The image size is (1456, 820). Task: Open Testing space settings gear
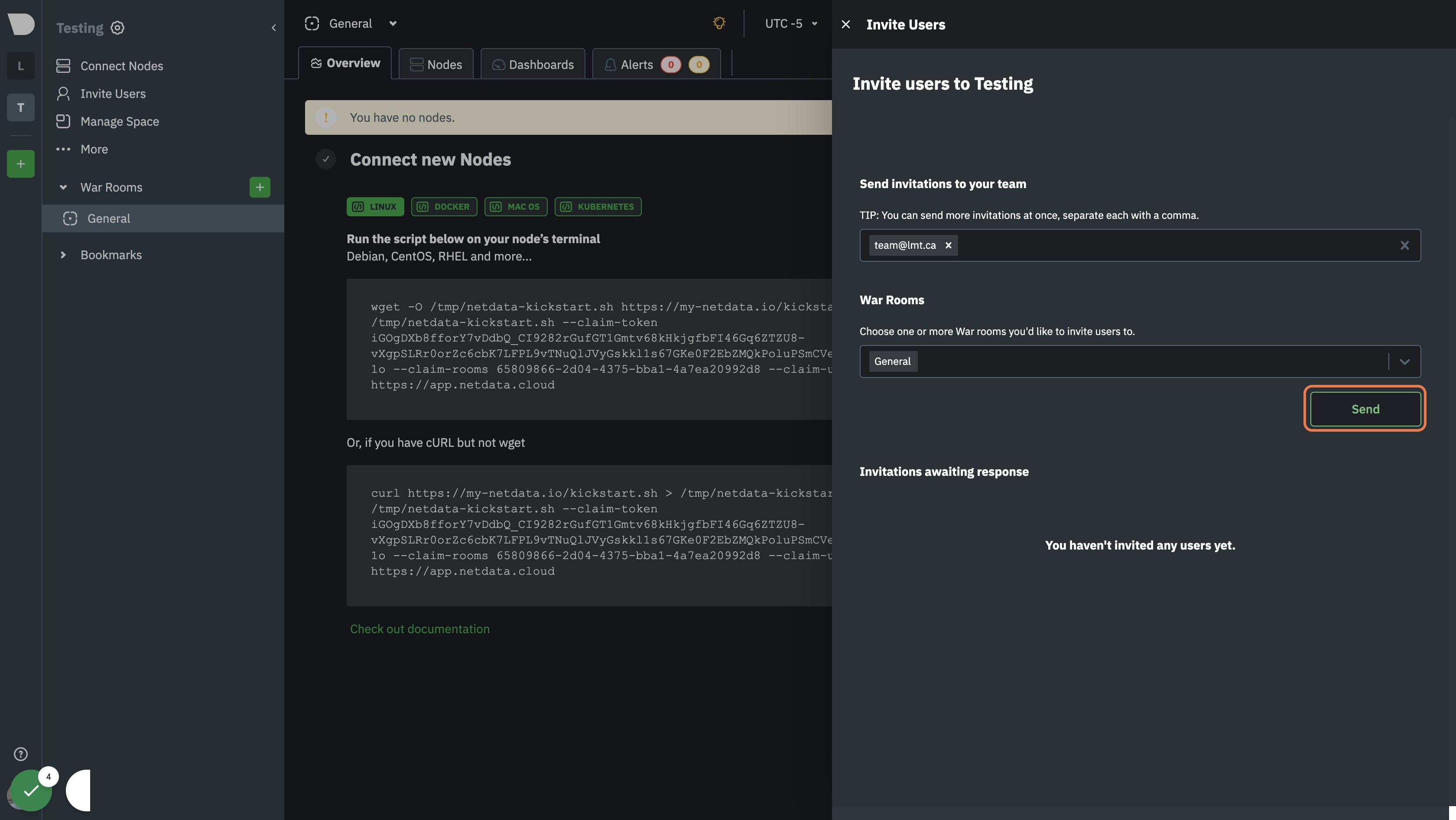coord(117,28)
